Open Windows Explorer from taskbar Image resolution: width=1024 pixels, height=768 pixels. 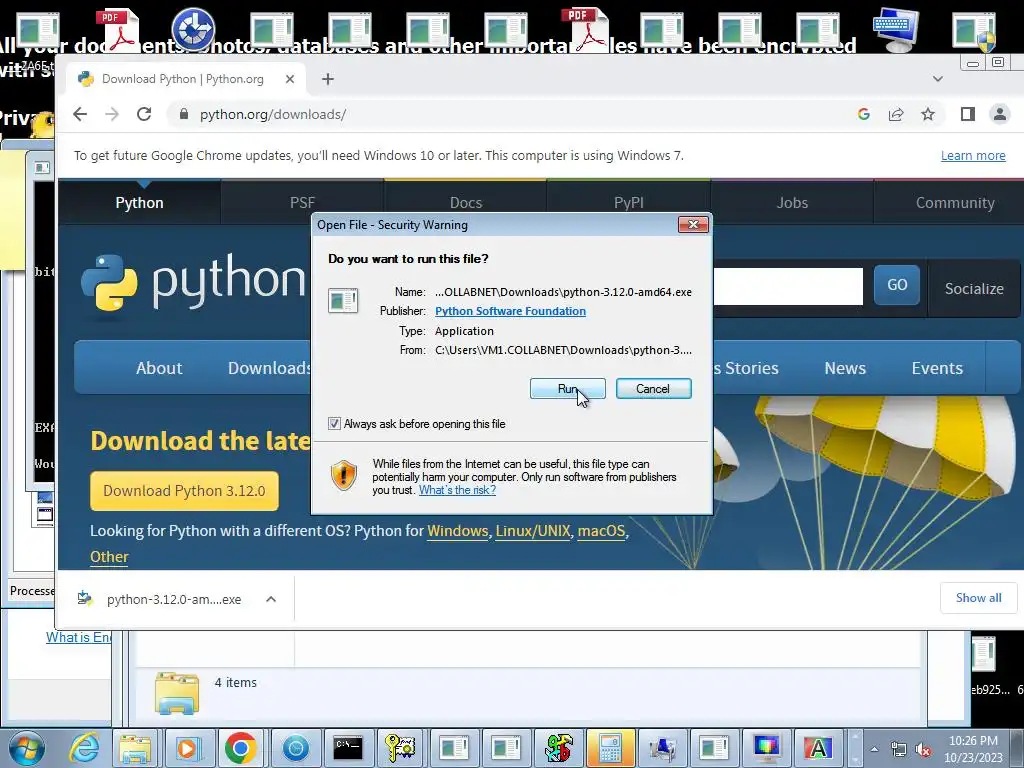[x=135, y=748]
